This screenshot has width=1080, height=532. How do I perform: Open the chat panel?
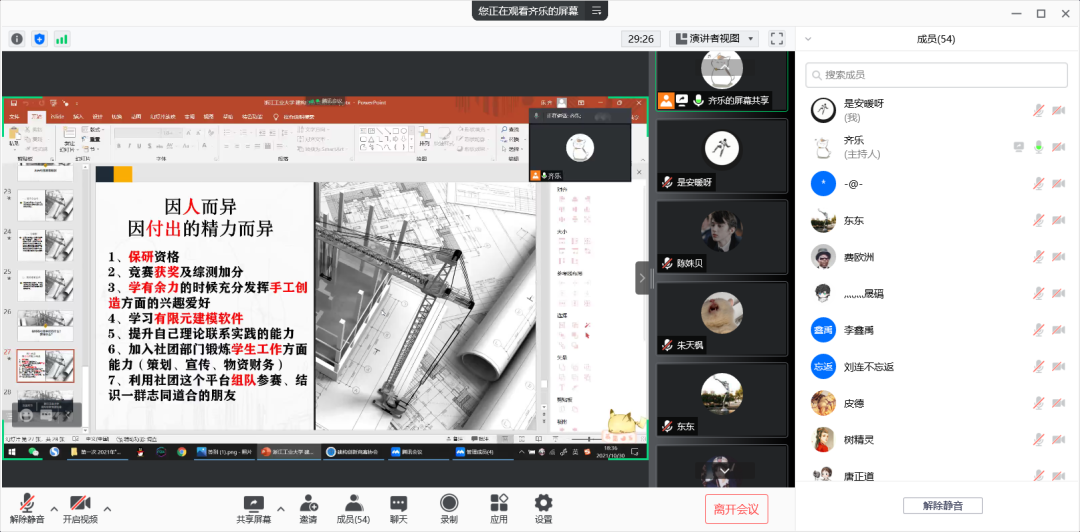pos(399,509)
